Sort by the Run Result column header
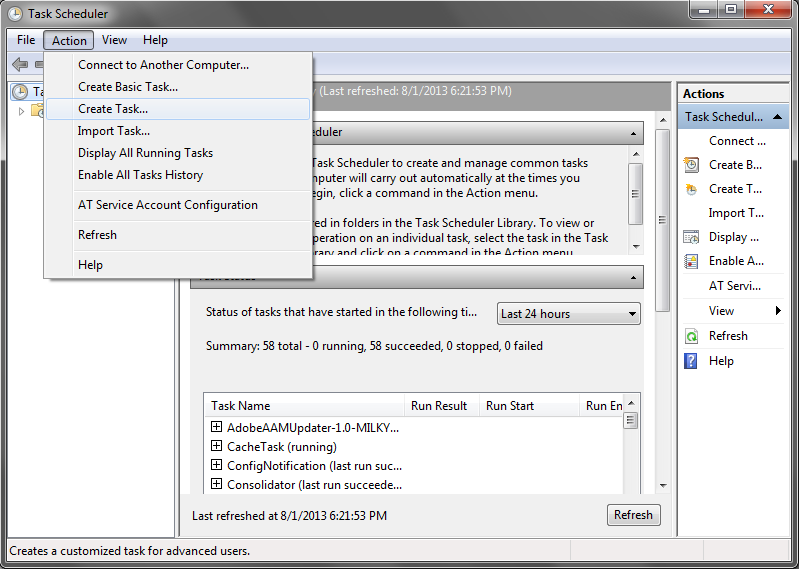This screenshot has width=799, height=569. point(442,405)
